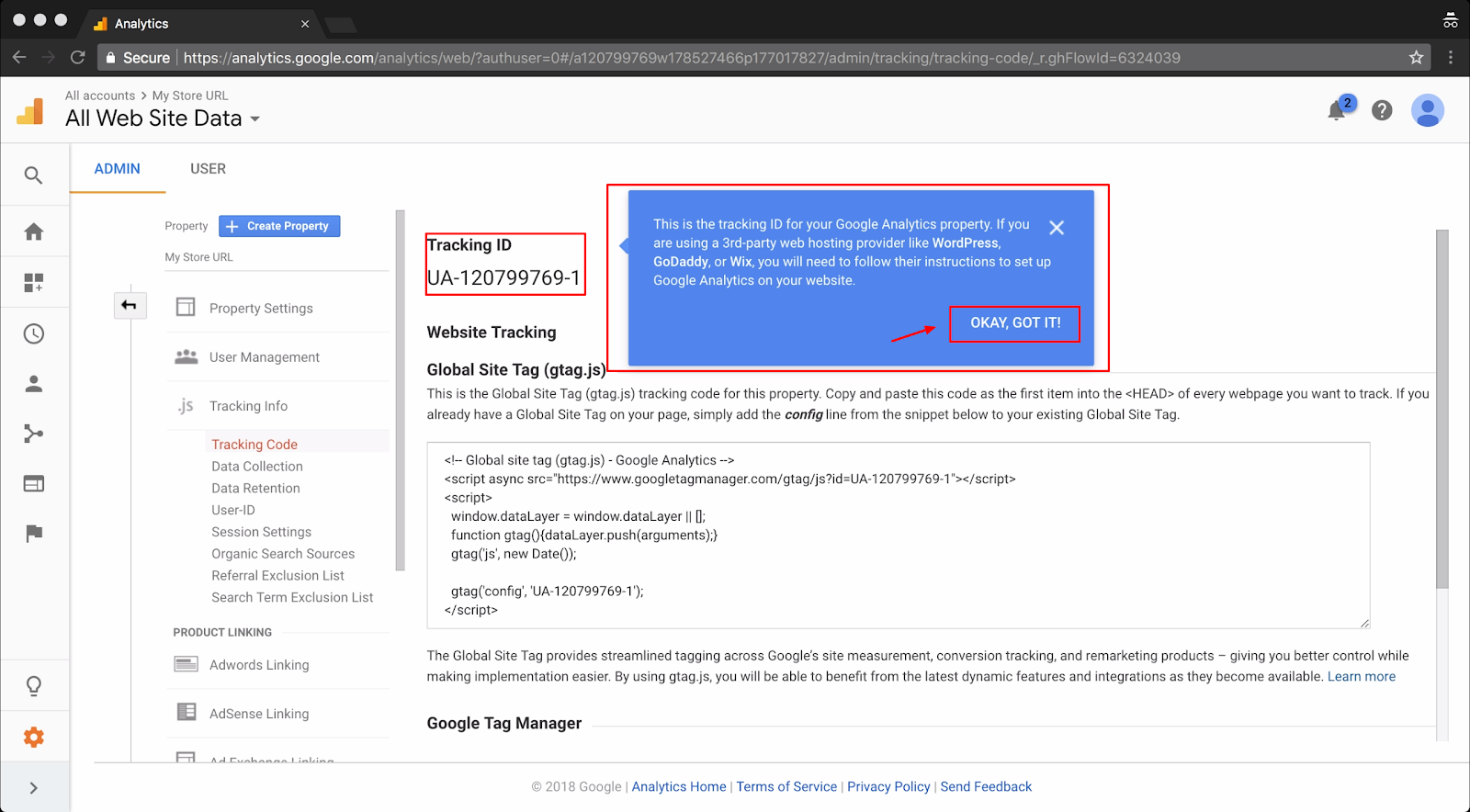The height and width of the screenshot is (812, 1470).
Task: Close the Analytics browser tab
Action: (305, 24)
